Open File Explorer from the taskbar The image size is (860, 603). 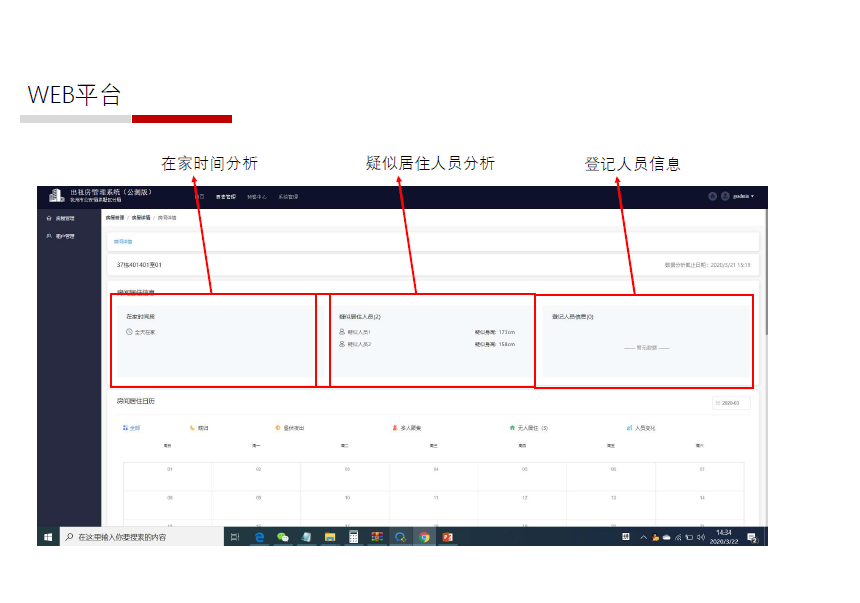[330, 537]
